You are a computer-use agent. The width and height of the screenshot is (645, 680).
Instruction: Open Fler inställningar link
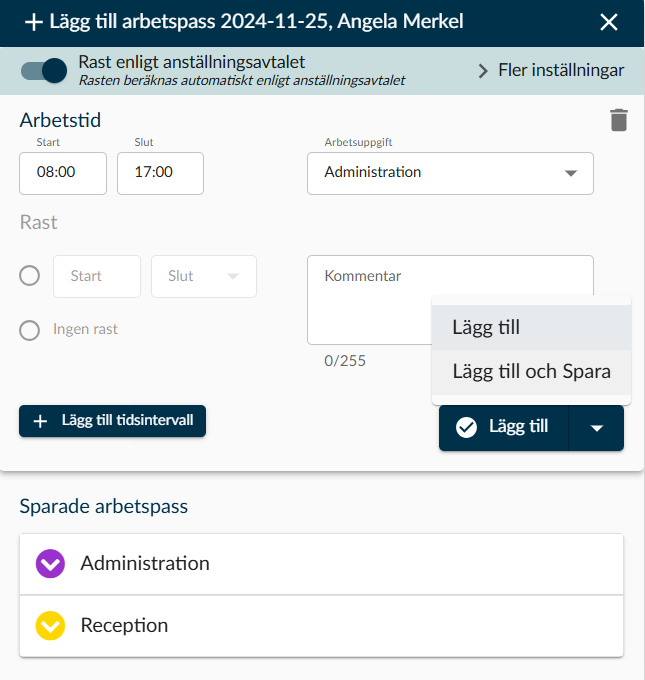[x=561, y=70]
